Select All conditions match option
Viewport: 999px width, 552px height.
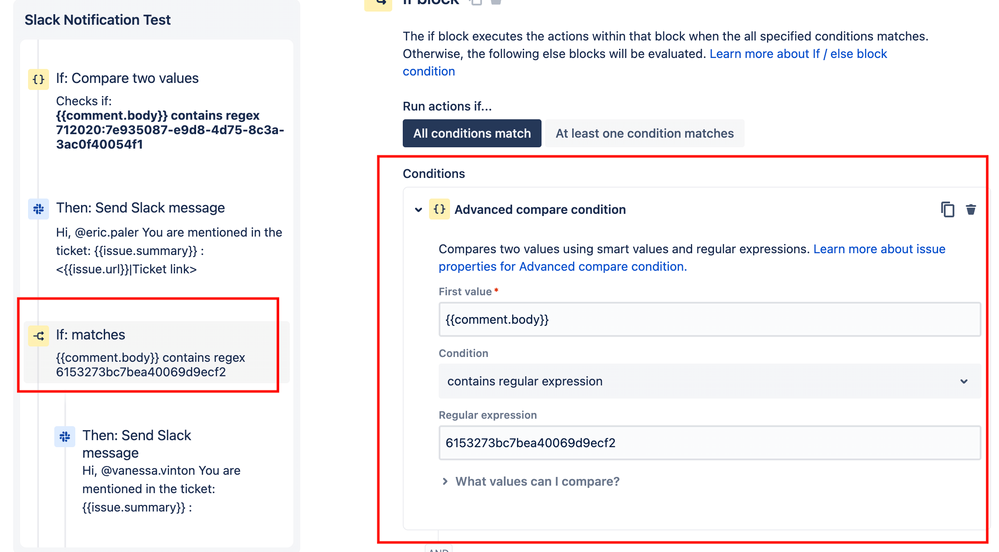pyautogui.click(x=472, y=133)
